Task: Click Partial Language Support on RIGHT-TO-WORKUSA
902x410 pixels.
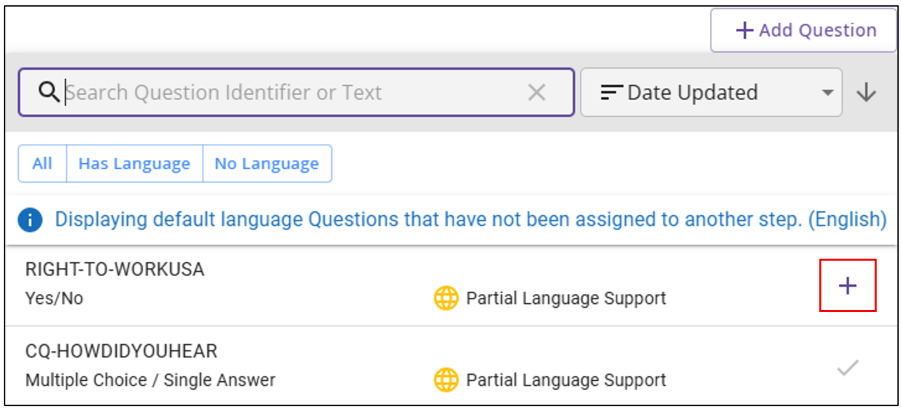Action: pos(566,298)
